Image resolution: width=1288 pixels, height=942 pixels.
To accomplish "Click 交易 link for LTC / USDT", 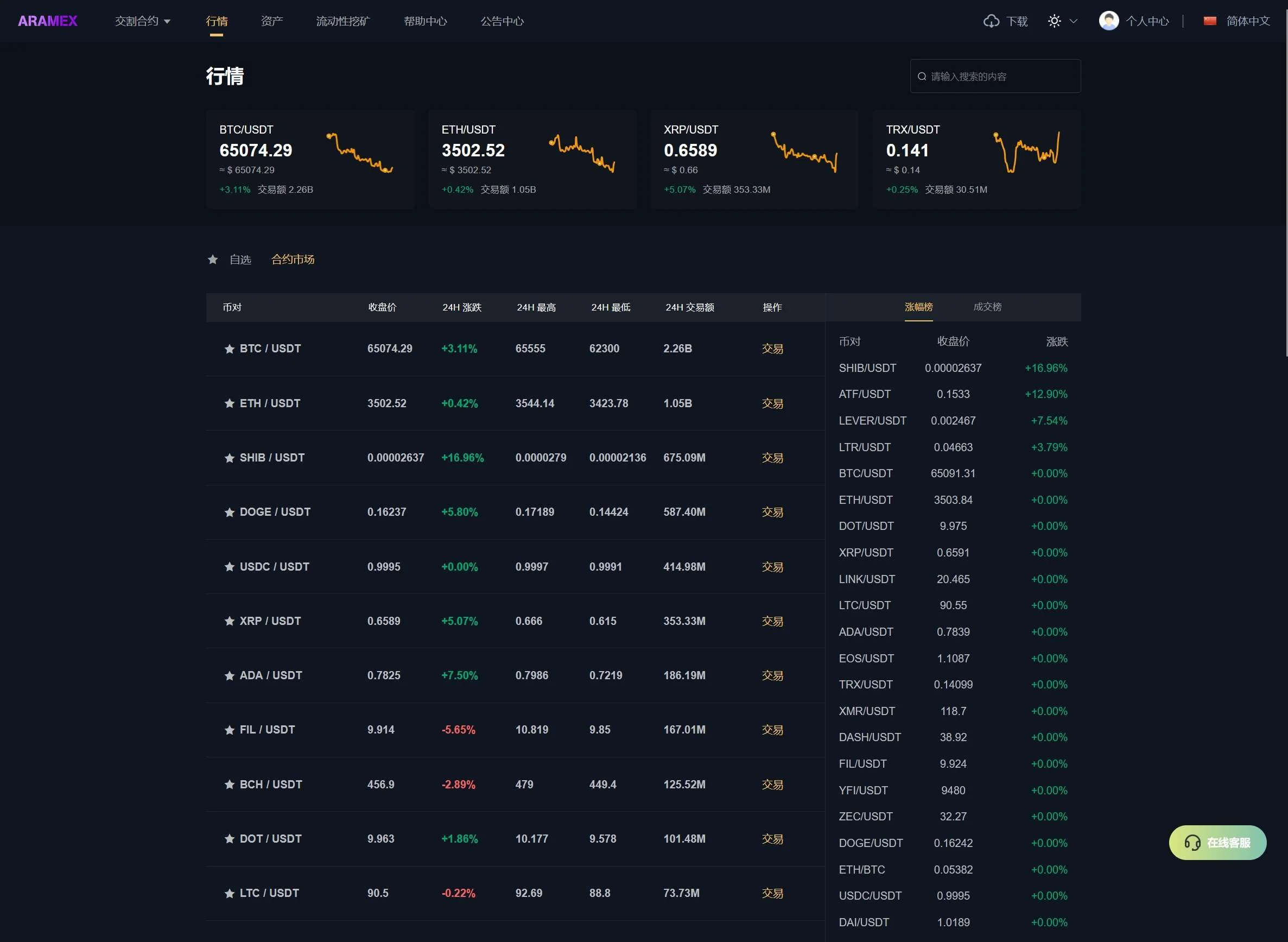I will click(x=772, y=893).
